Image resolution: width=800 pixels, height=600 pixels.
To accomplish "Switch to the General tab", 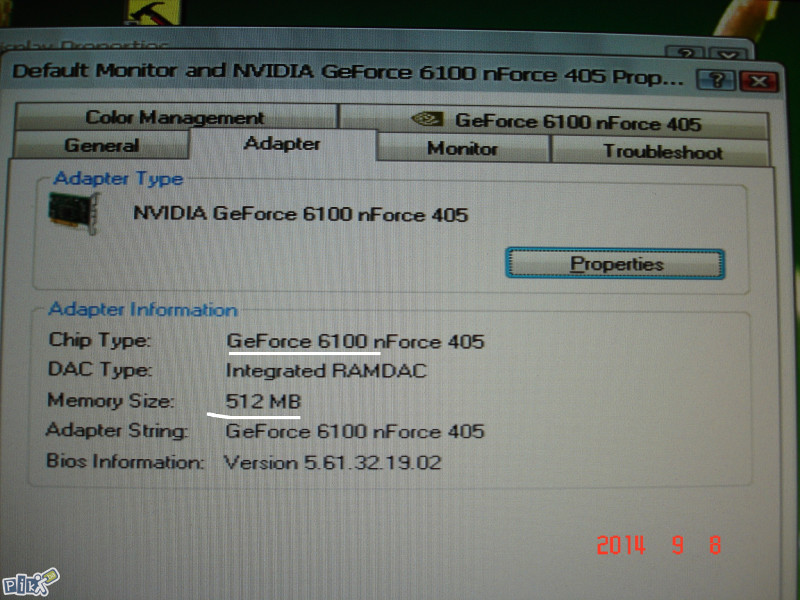I will click(x=102, y=145).
